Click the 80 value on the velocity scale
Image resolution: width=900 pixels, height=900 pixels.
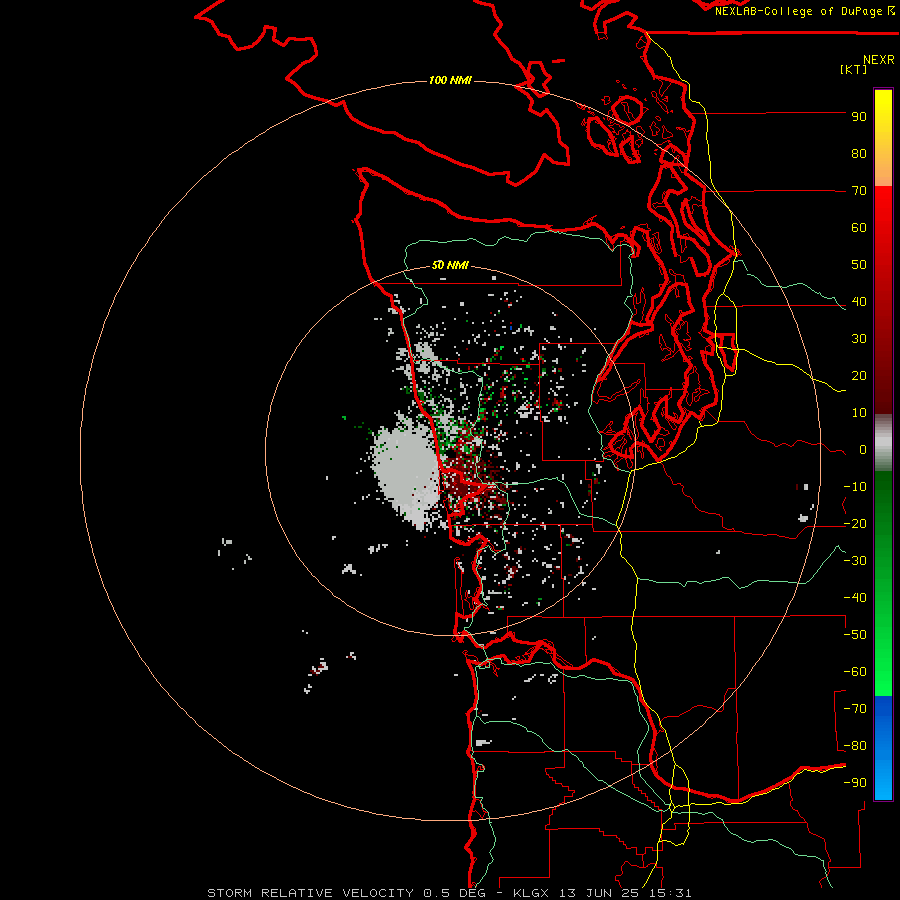click(859, 154)
